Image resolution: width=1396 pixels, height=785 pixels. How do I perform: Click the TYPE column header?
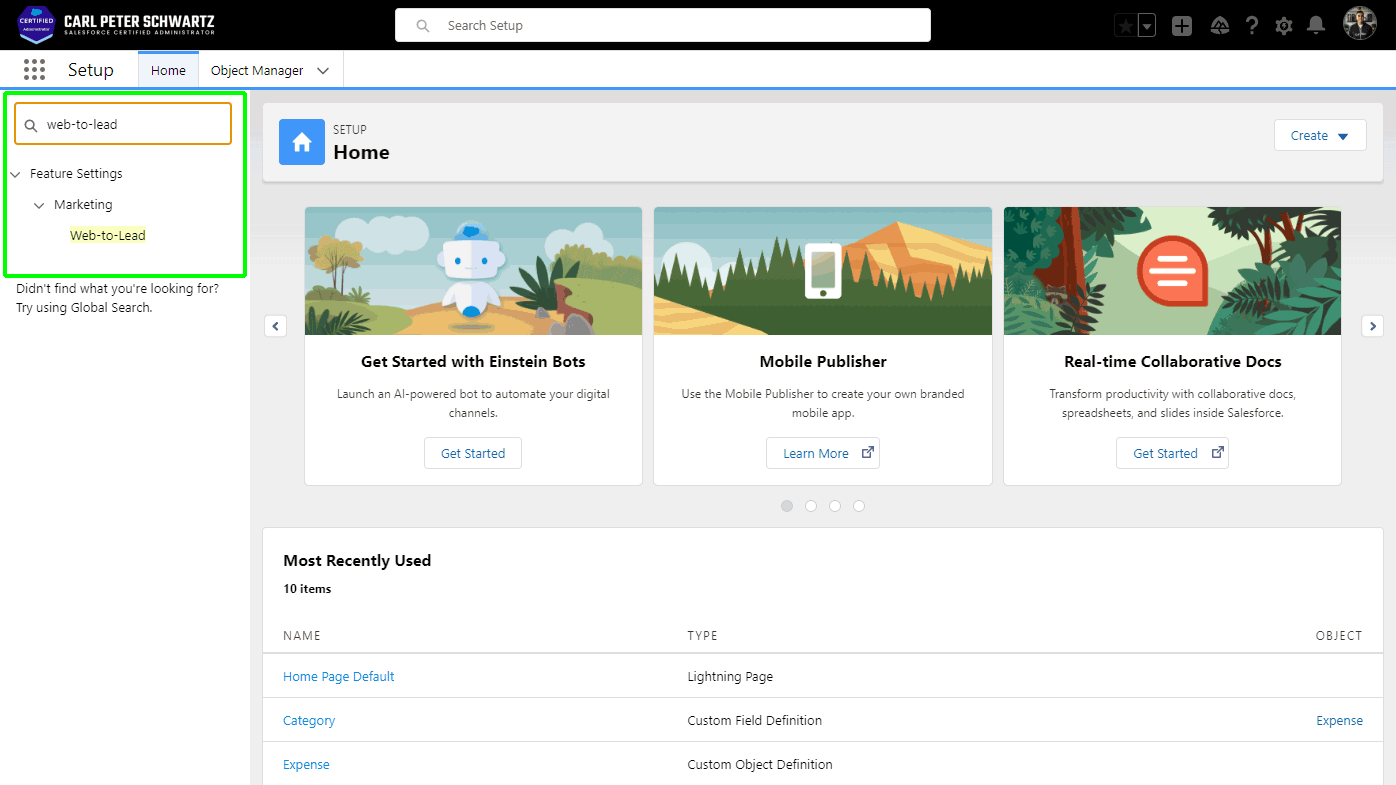pyautogui.click(x=703, y=636)
